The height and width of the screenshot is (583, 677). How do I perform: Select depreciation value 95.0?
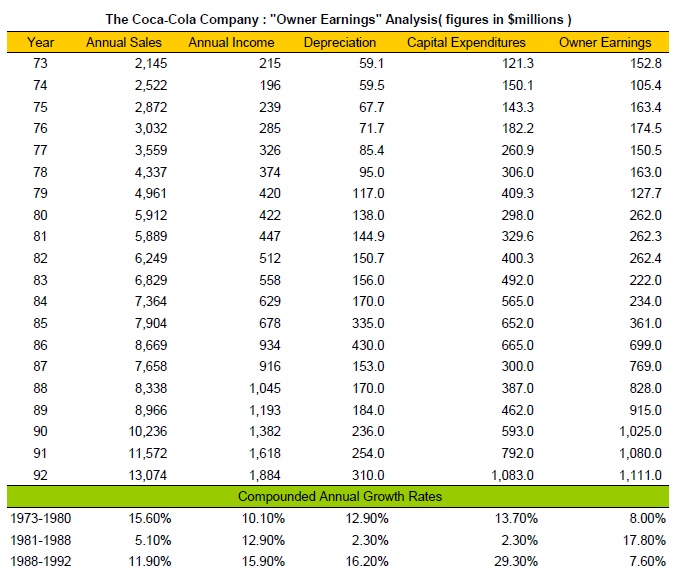click(371, 172)
